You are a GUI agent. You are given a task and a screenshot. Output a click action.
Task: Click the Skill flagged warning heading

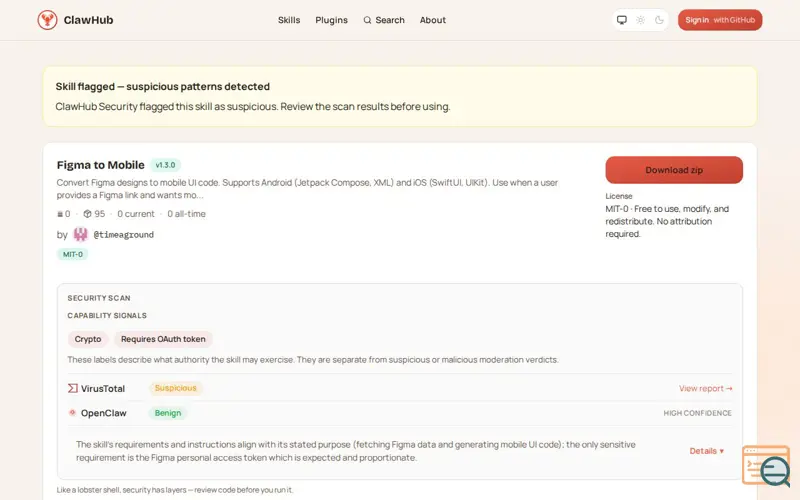point(163,86)
